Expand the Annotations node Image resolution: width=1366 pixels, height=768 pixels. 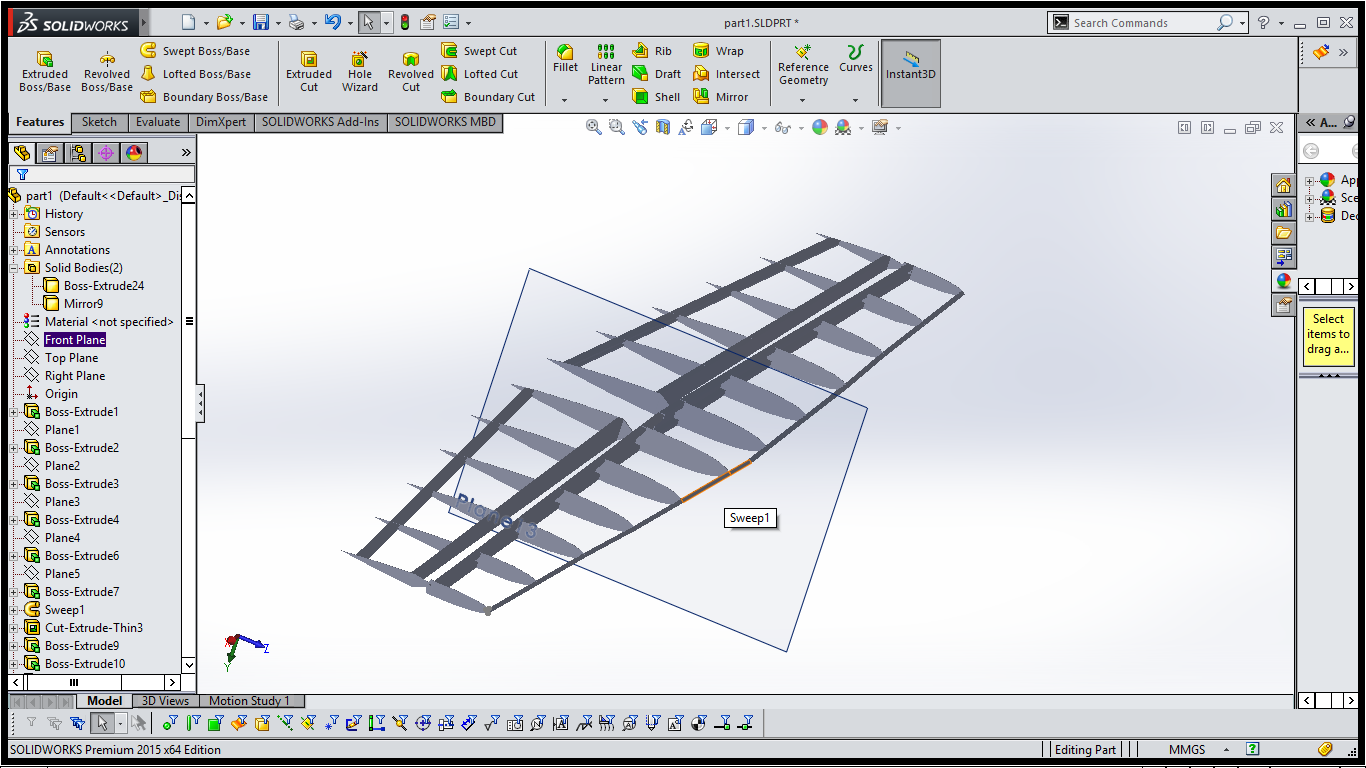[x=14, y=250]
